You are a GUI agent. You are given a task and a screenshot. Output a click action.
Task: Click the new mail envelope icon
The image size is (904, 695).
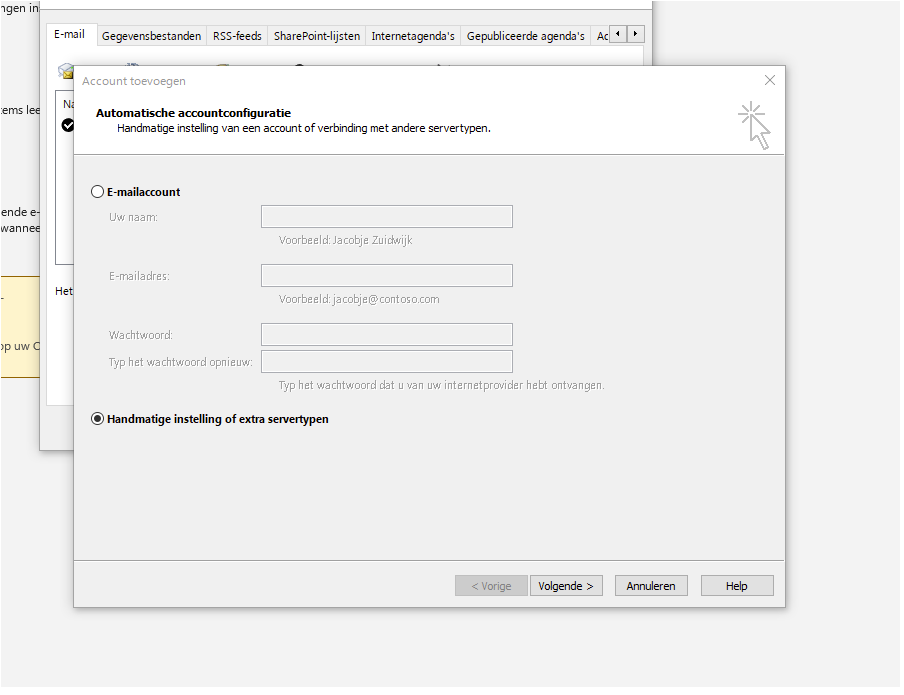click(x=66, y=70)
